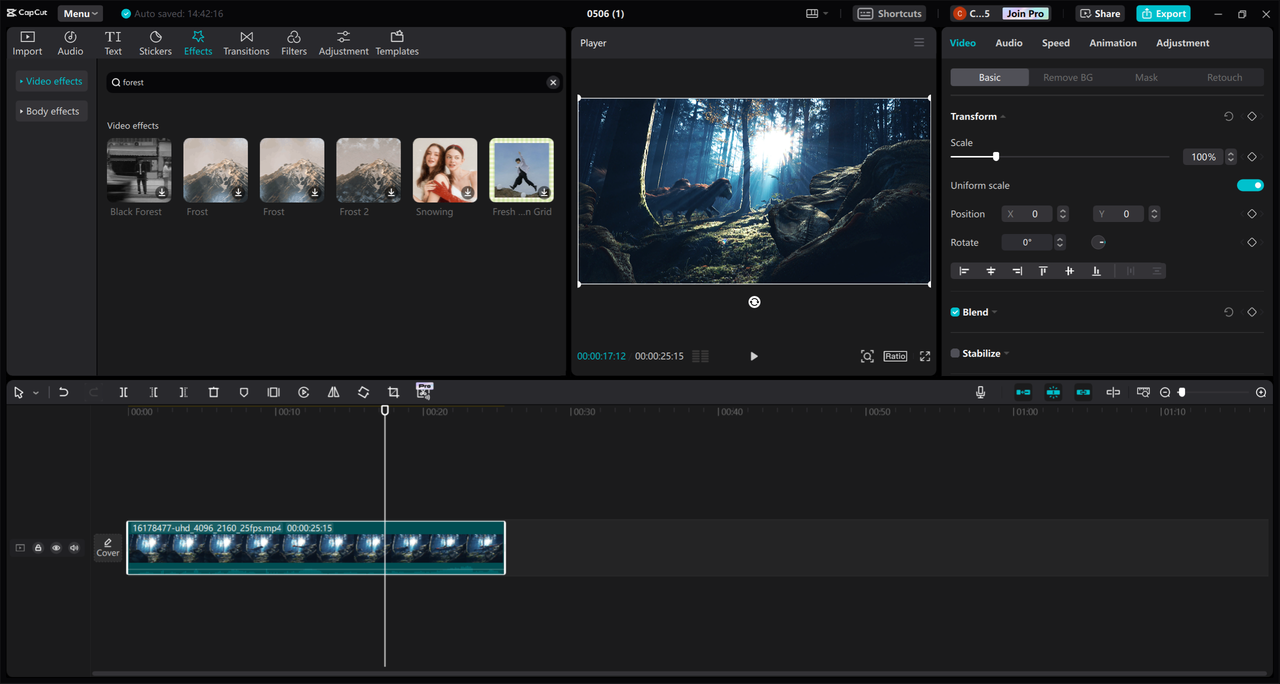Click the Share button

[x=1100, y=14]
